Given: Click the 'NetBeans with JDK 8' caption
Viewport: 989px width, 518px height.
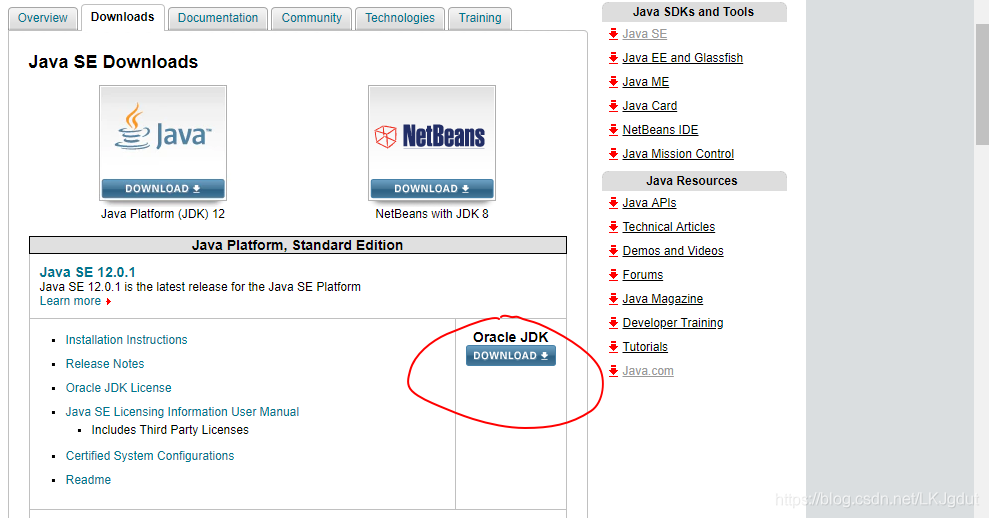Looking at the screenshot, I should point(432,214).
